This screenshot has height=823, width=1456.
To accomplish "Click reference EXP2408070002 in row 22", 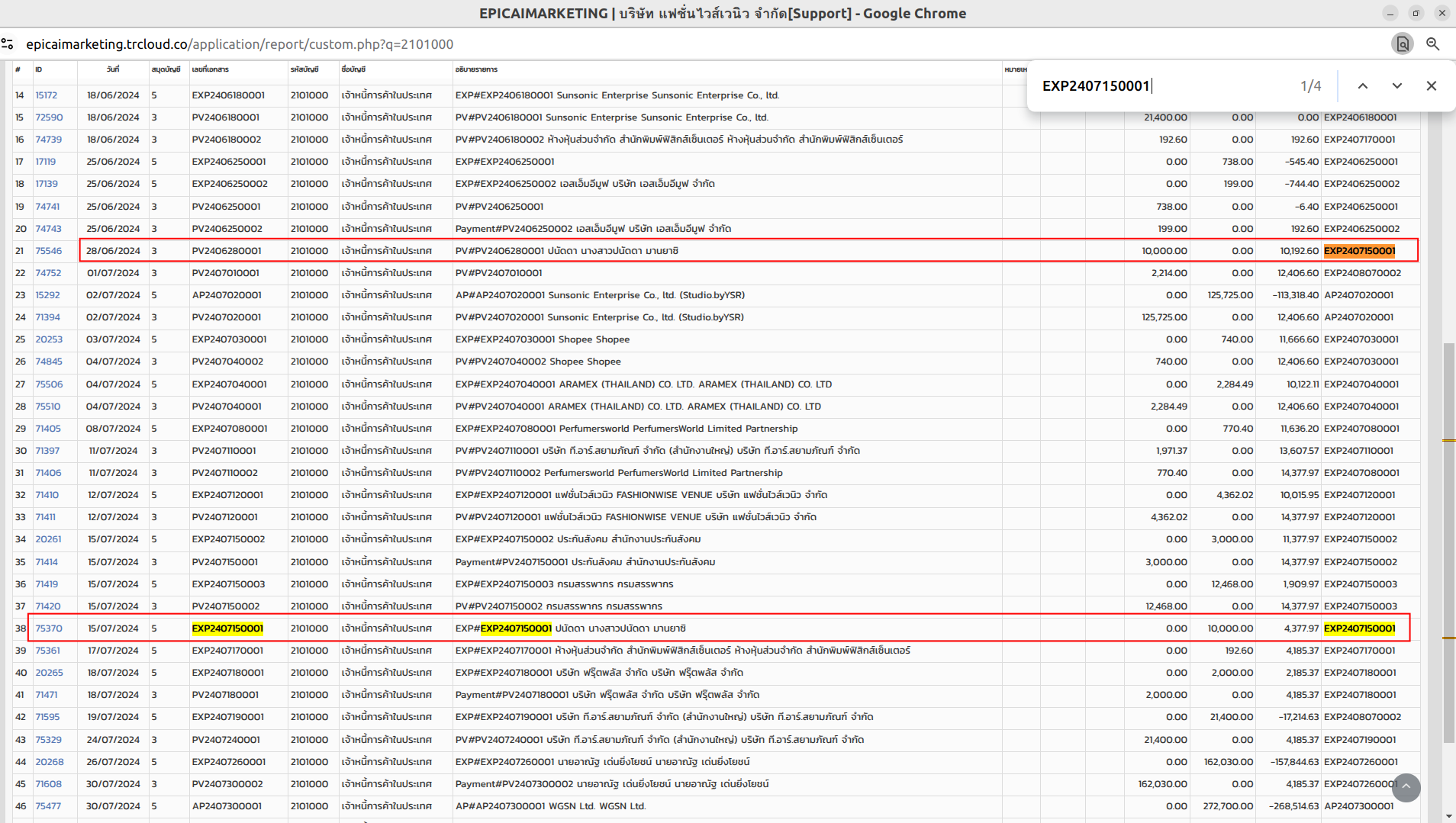I will click(1362, 273).
